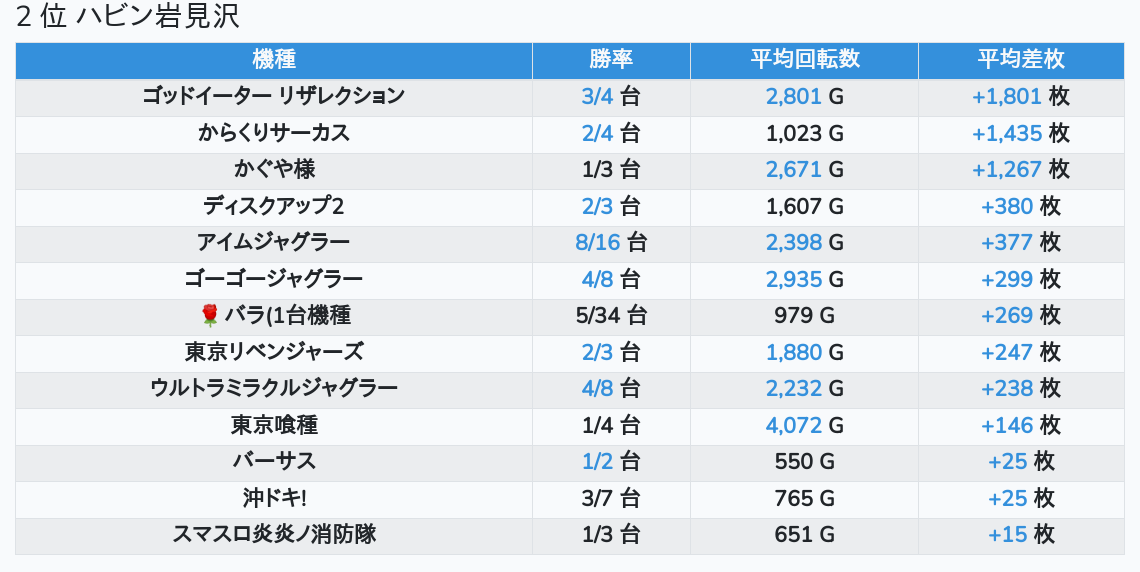Click the かぐや様 machine entry

pyautogui.click(x=274, y=170)
